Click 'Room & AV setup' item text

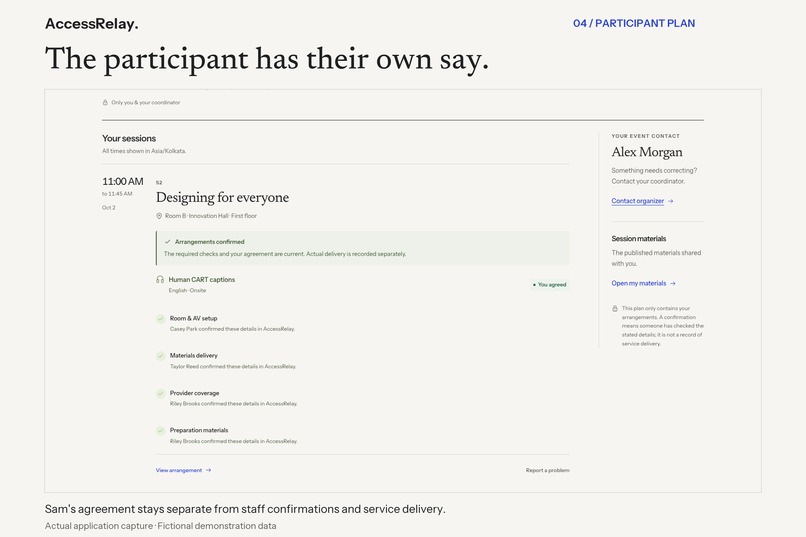pyautogui.click(x=193, y=319)
